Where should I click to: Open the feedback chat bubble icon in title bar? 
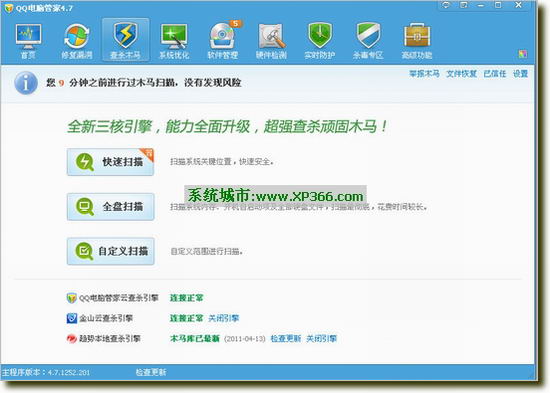(446, 5)
